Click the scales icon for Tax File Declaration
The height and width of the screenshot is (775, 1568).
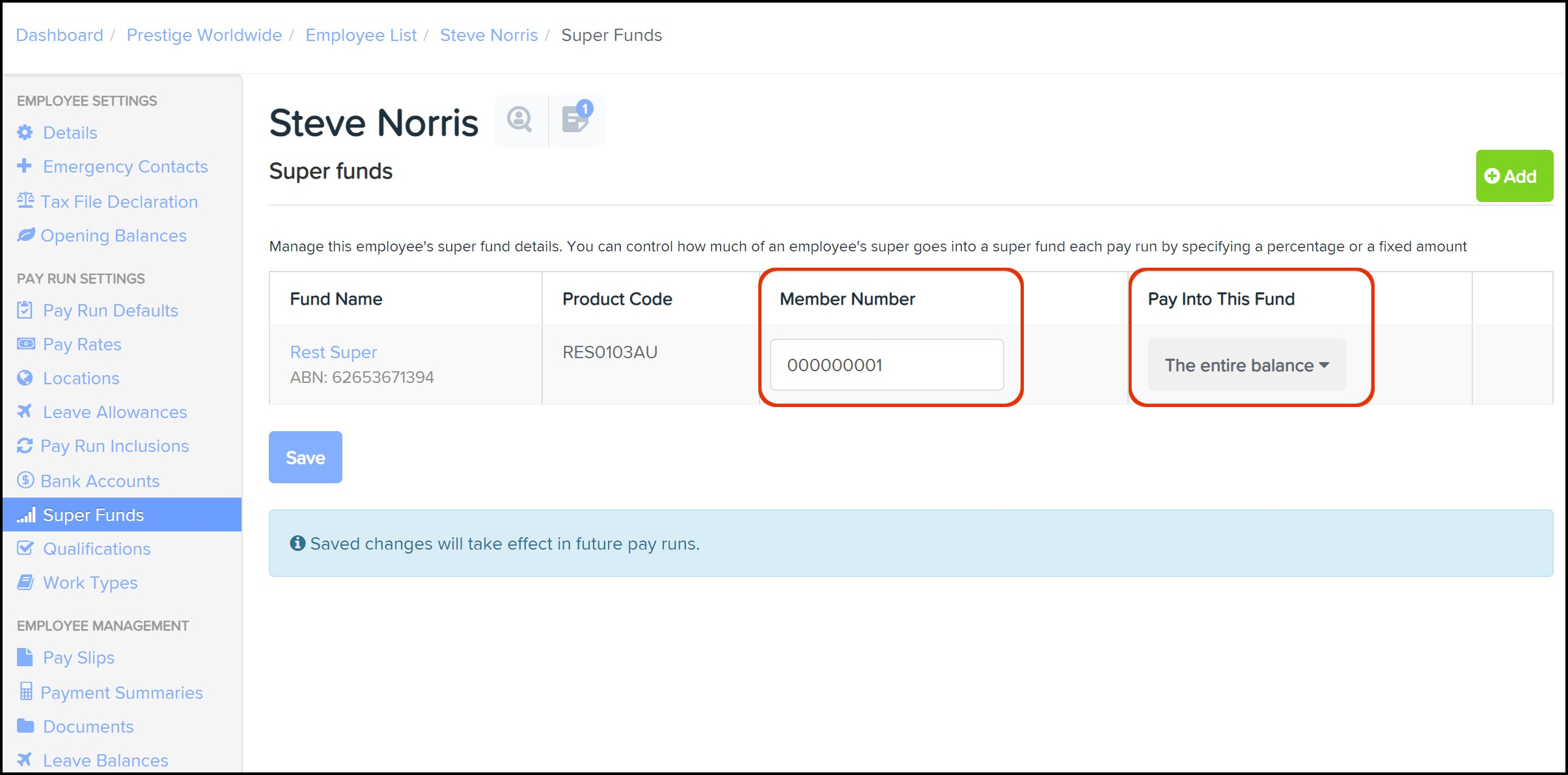[25, 201]
